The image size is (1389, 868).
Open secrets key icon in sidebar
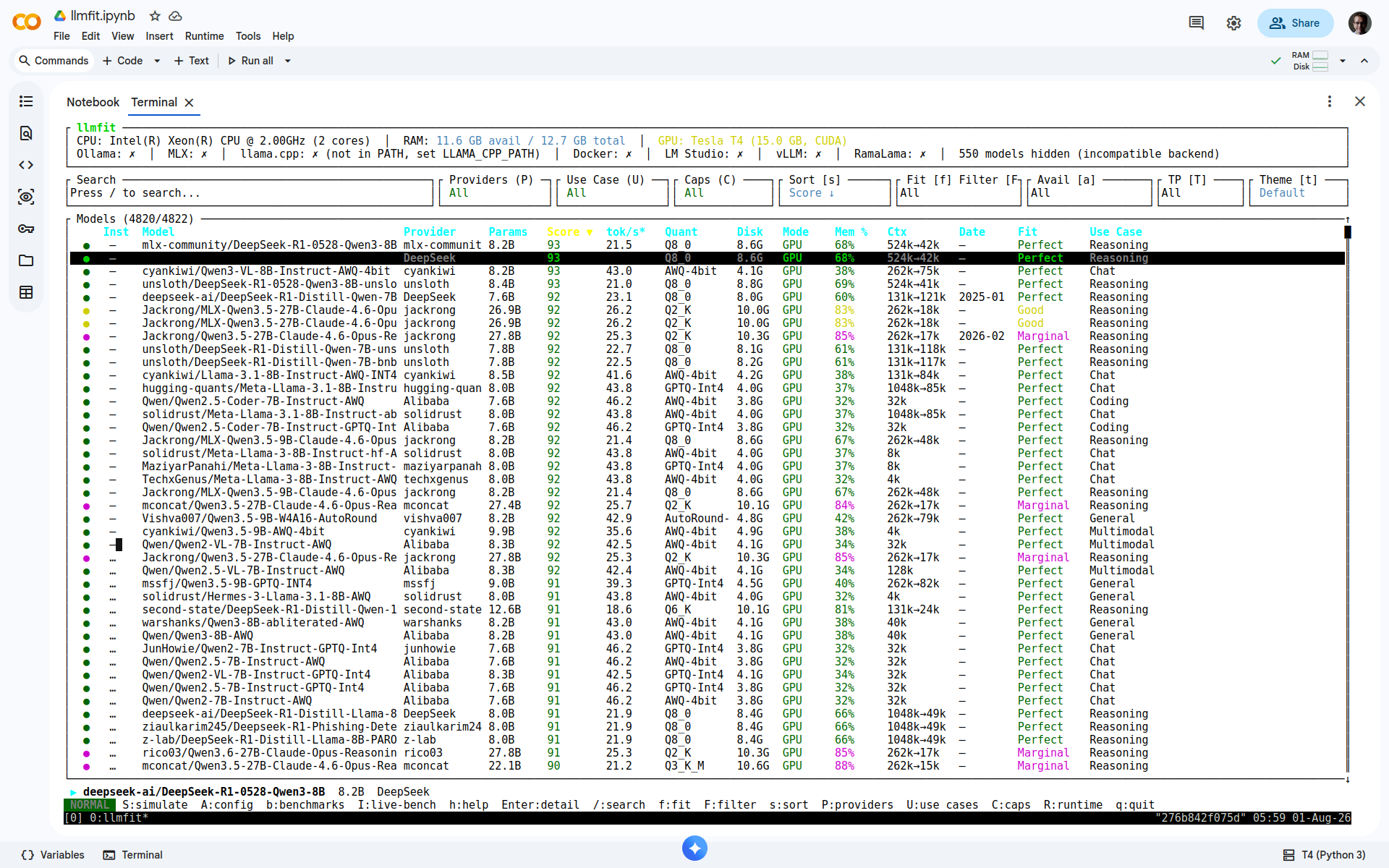click(26, 229)
